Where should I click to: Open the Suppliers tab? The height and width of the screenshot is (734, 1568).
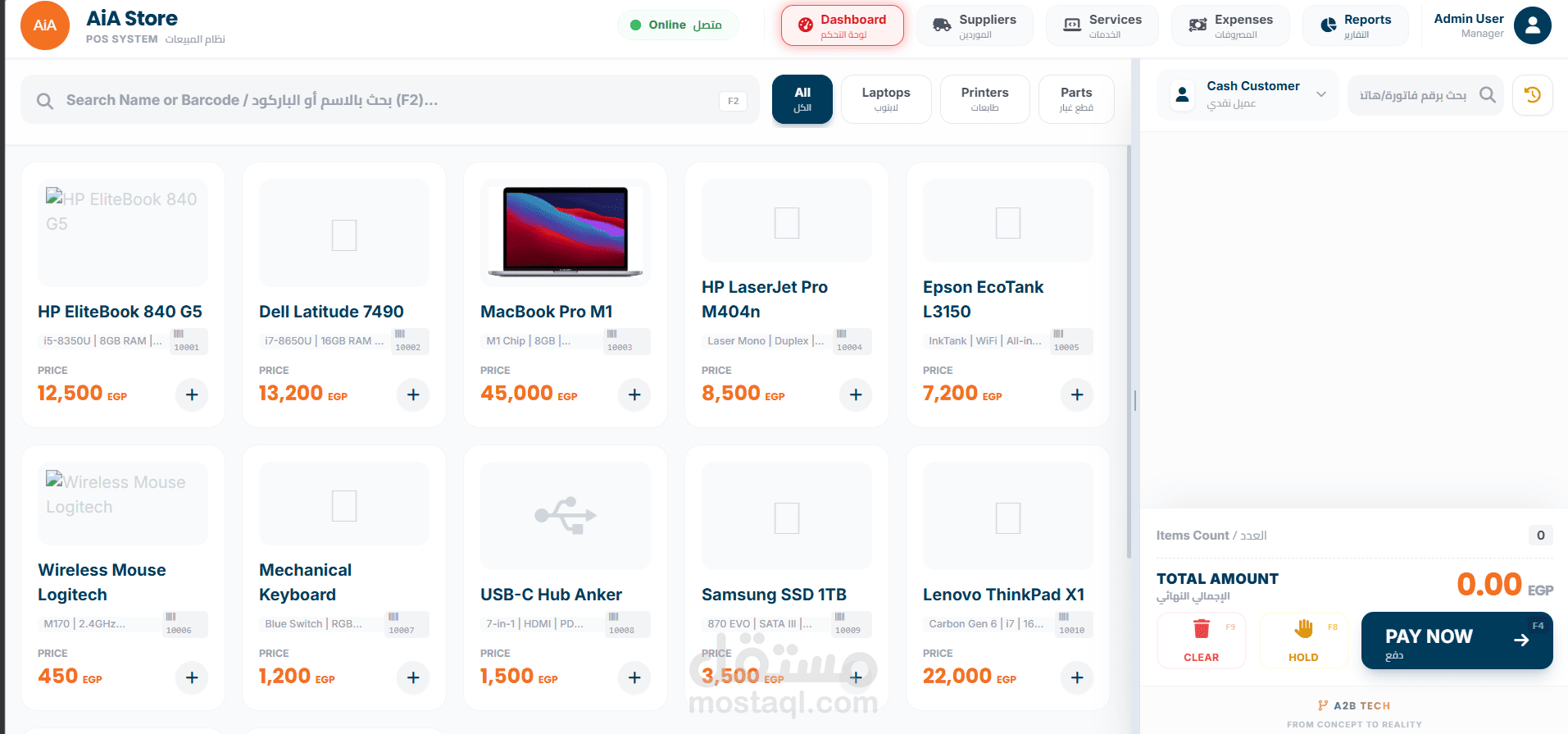point(975,25)
